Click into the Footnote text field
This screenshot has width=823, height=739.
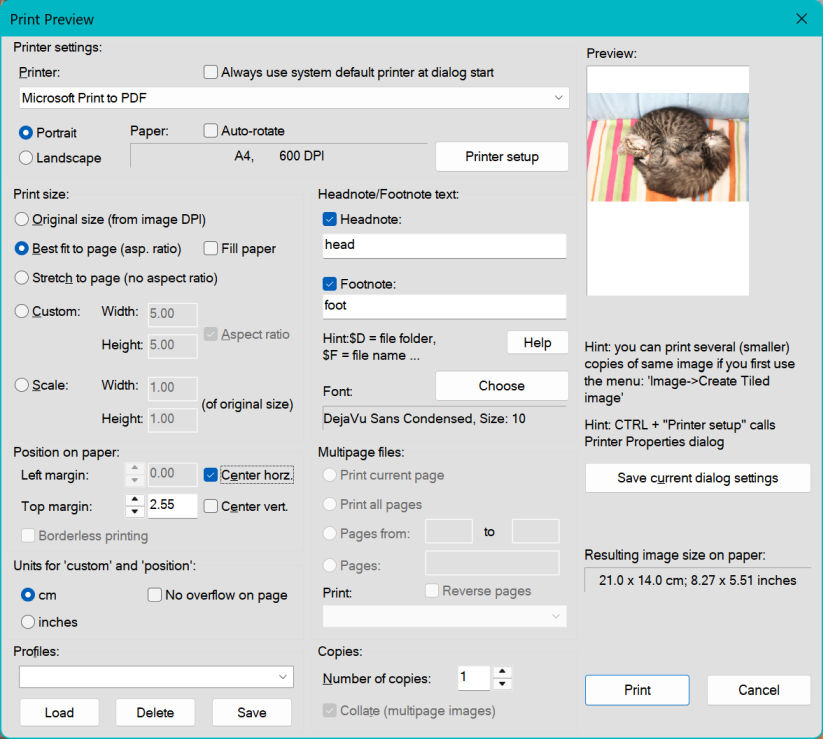pos(443,306)
